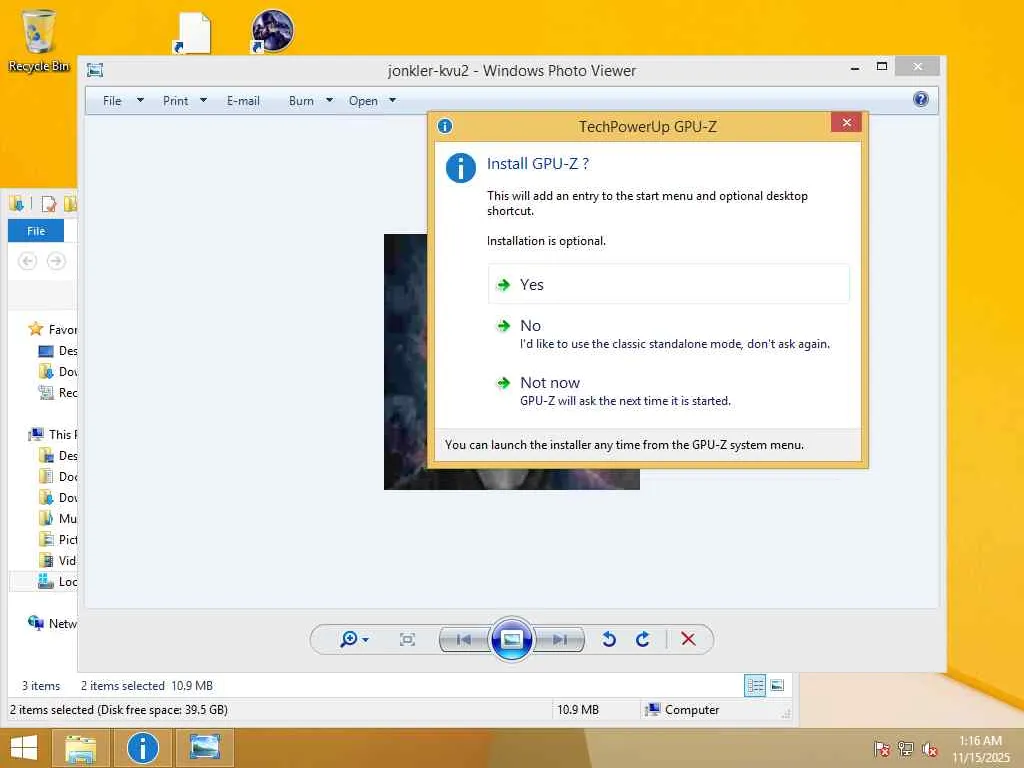Click the muted volume tray icon
Image resolution: width=1024 pixels, height=768 pixels.
coord(930,749)
